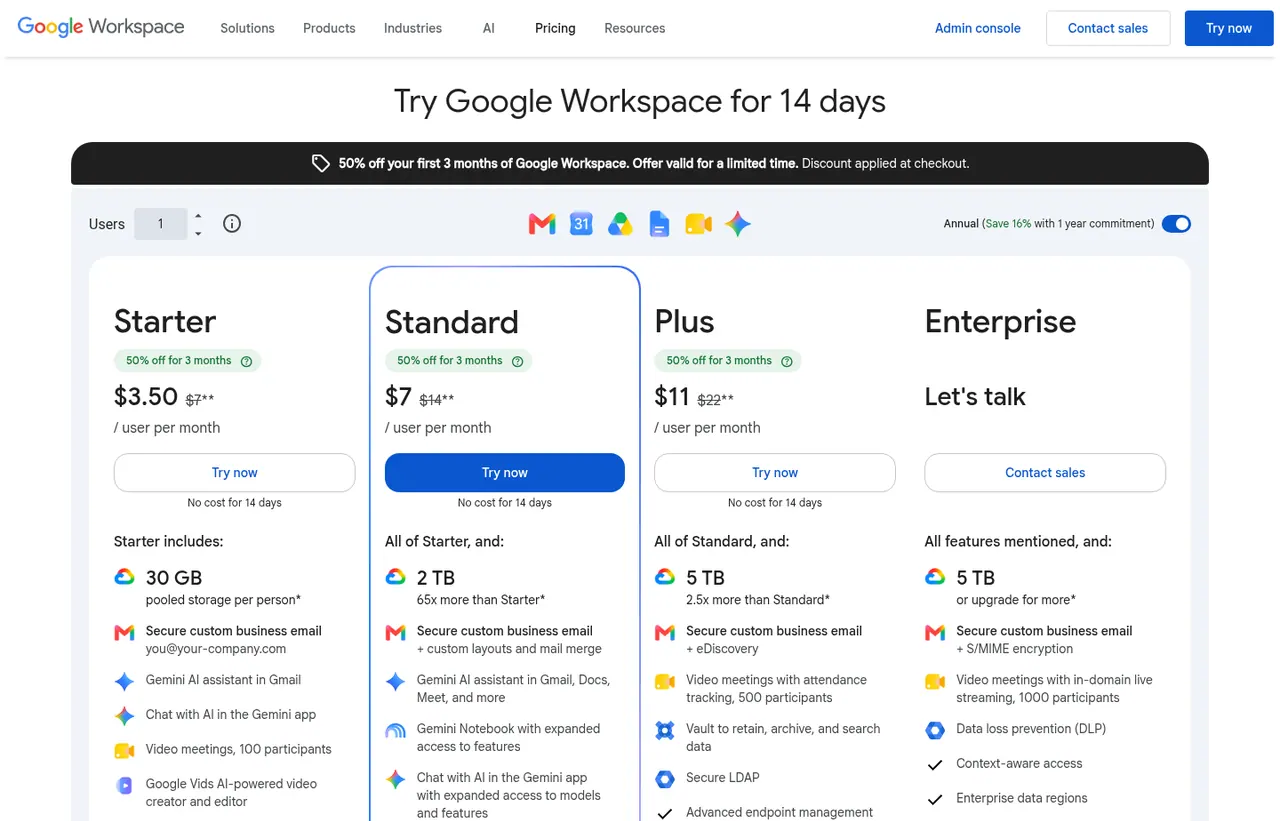Click the Users number input field
The image size is (1280, 821).
pos(160,224)
